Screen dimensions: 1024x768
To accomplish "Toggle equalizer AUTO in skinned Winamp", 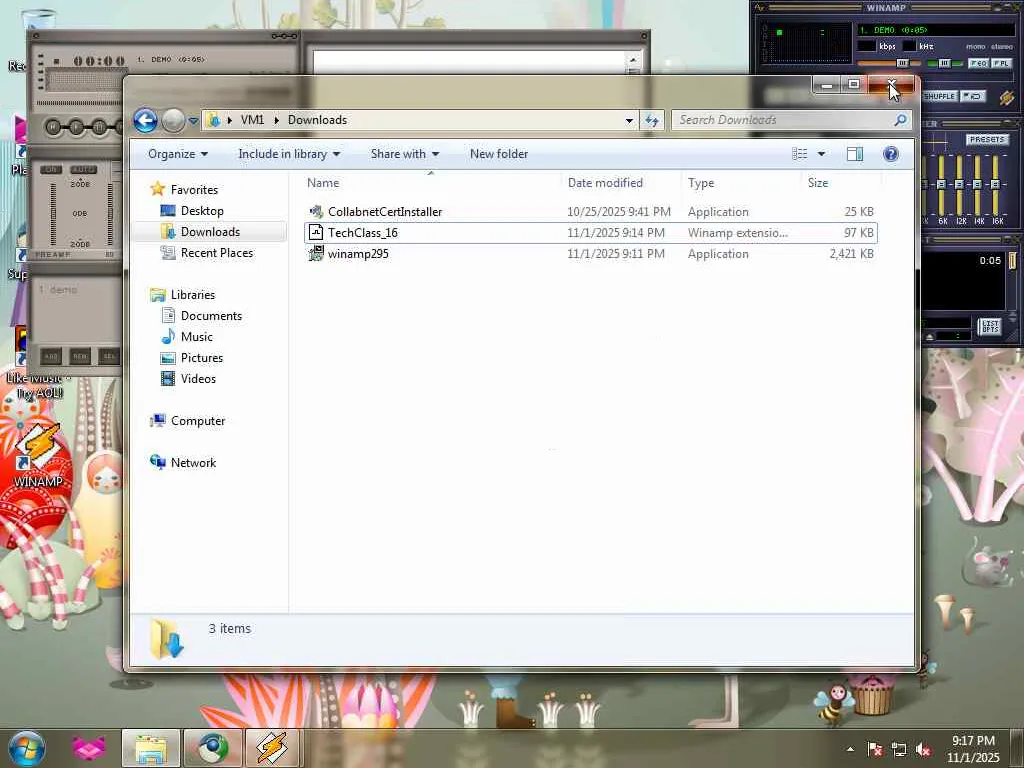I will click(x=84, y=170).
